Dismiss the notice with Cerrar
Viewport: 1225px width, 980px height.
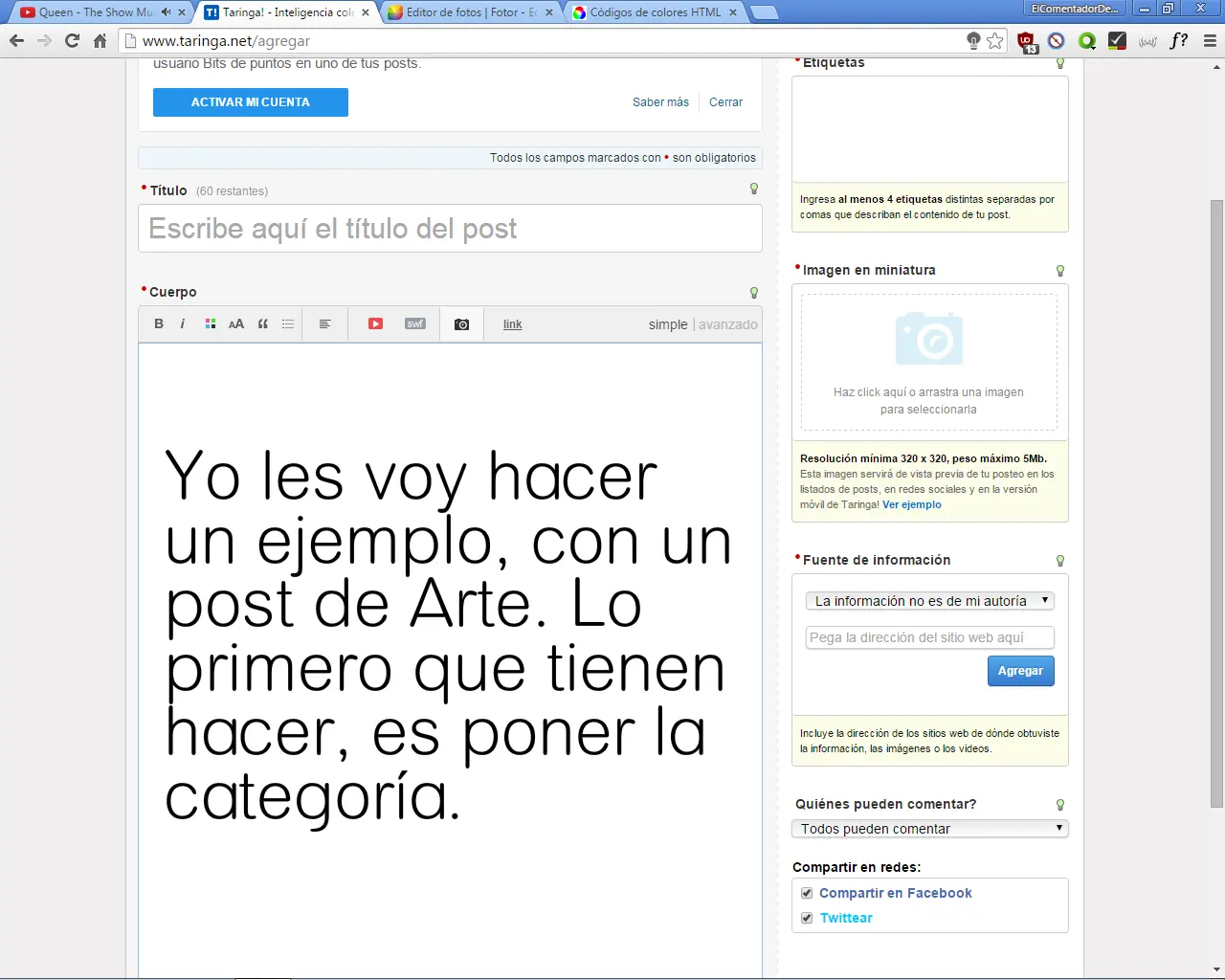click(725, 102)
